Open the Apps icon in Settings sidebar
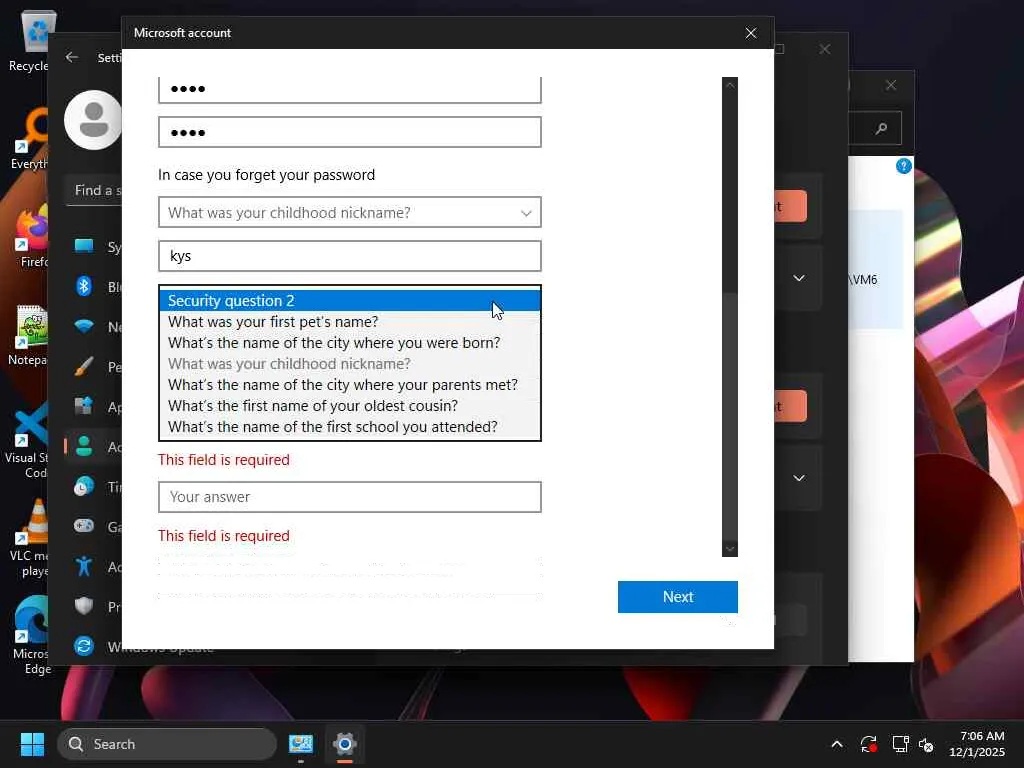Viewport: 1024px width, 768px height. click(x=84, y=406)
